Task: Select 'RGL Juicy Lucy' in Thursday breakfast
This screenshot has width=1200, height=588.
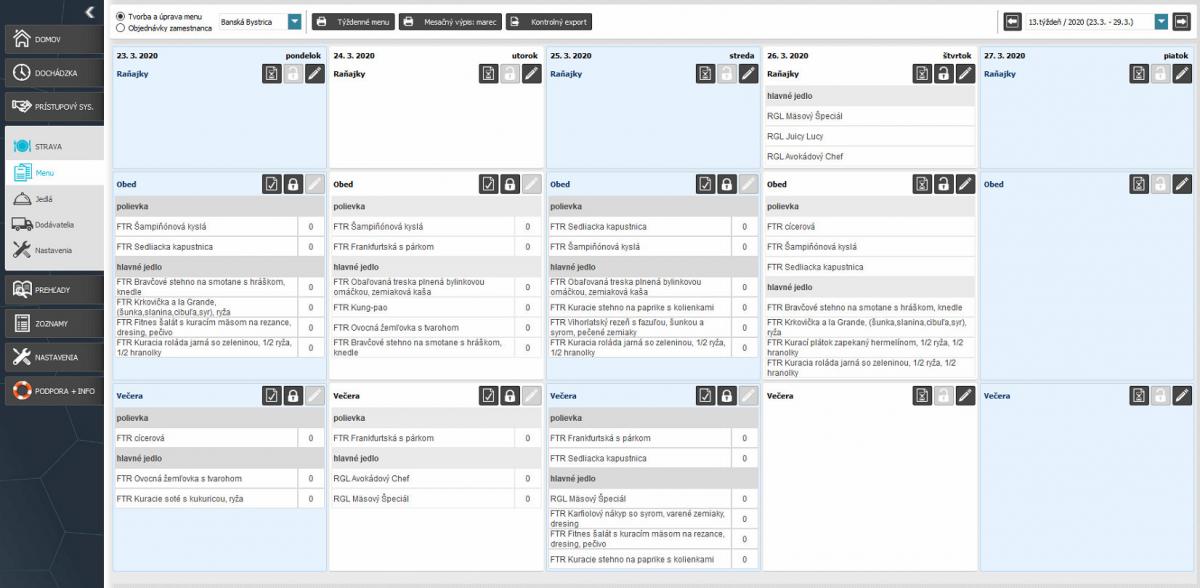Action: [870, 136]
